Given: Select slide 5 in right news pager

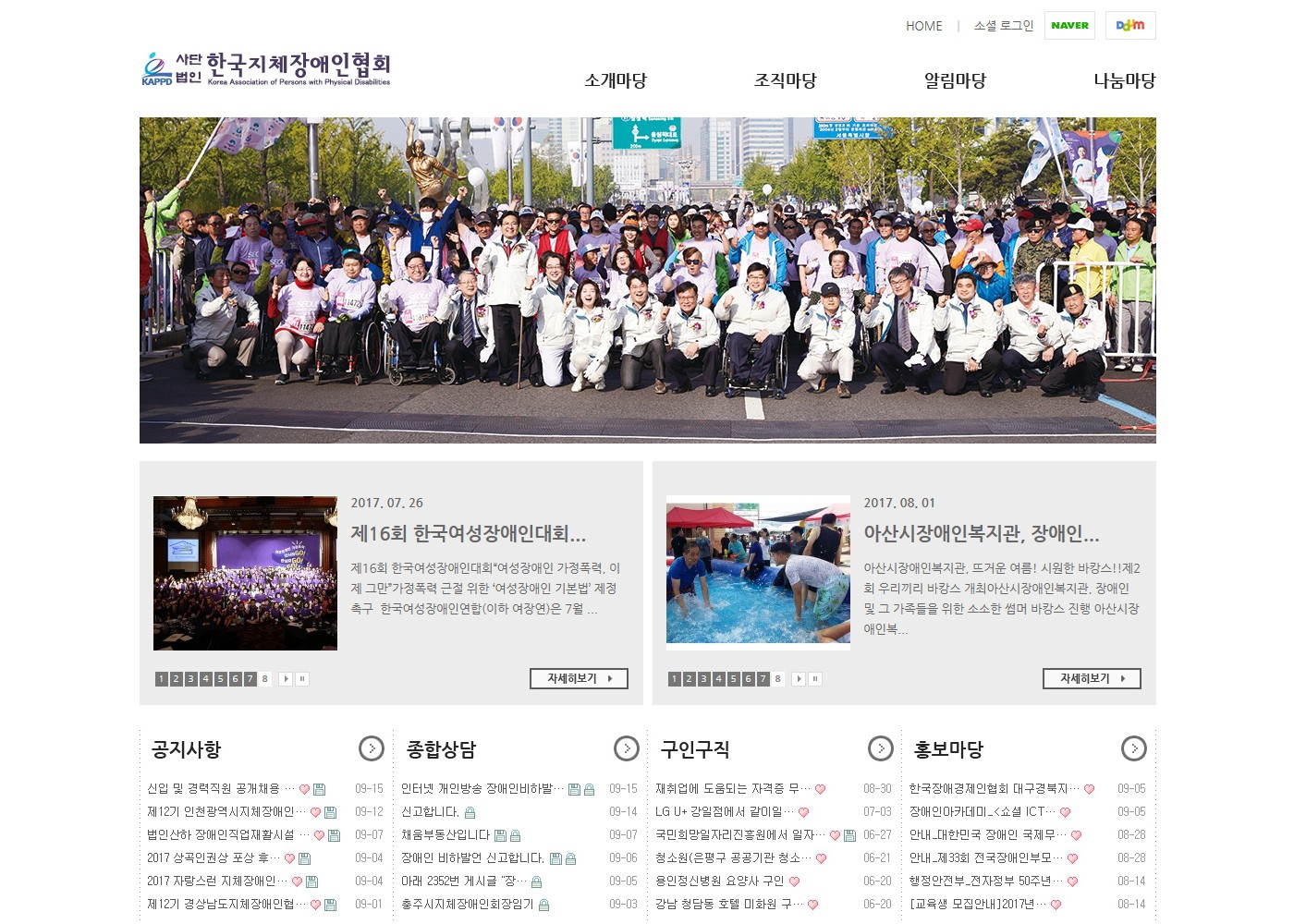Looking at the screenshot, I should click(x=734, y=679).
